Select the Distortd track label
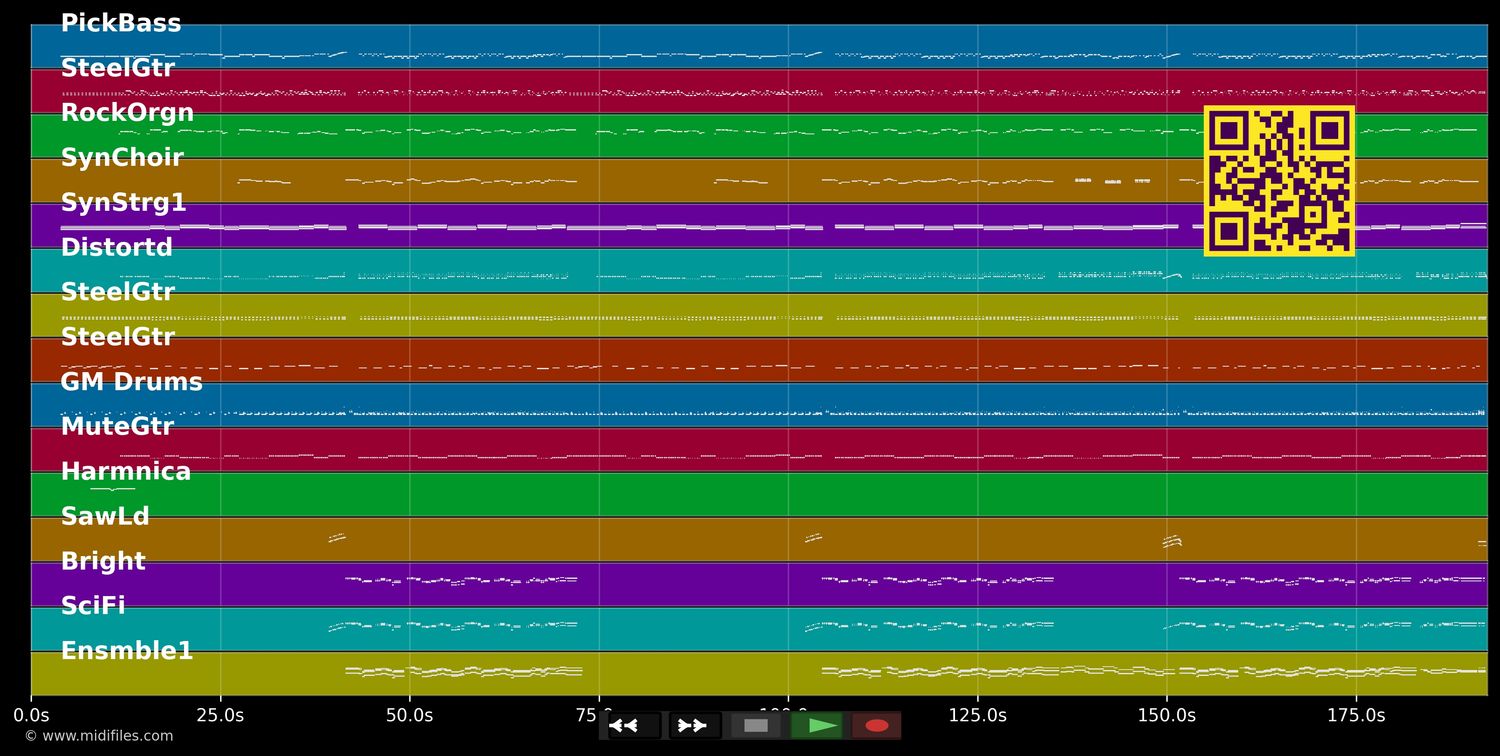This screenshot has height=756, width=1500. tap(117, 248)
